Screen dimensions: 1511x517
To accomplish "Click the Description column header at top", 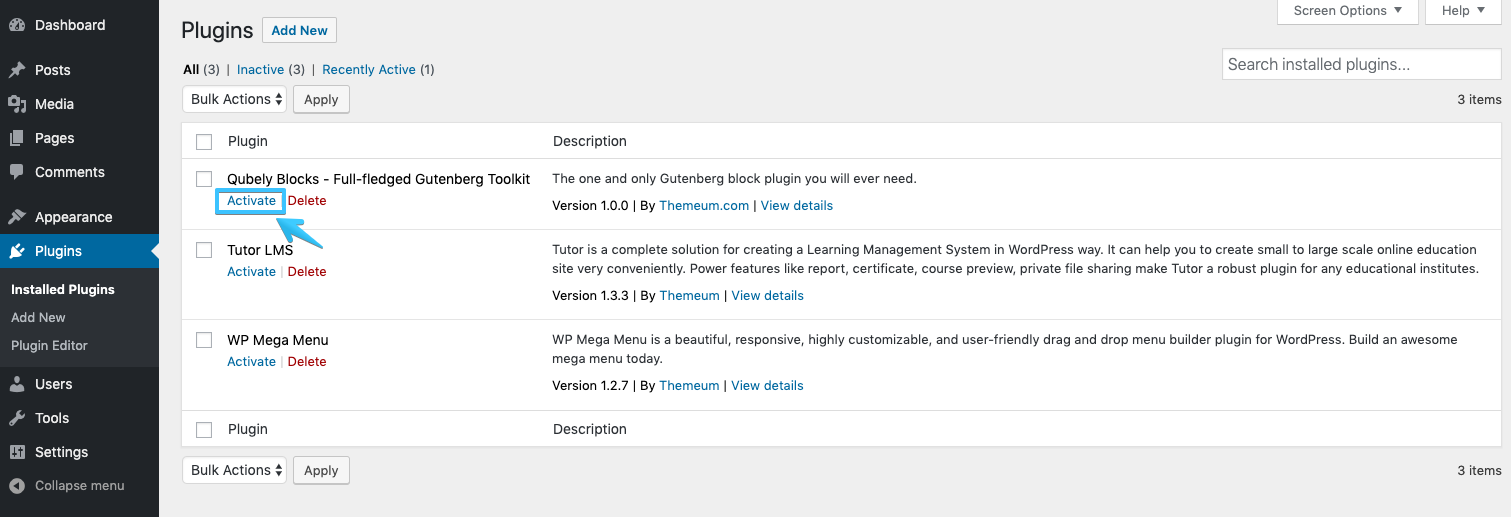I will pyautogui.click(x=590, y=141).
